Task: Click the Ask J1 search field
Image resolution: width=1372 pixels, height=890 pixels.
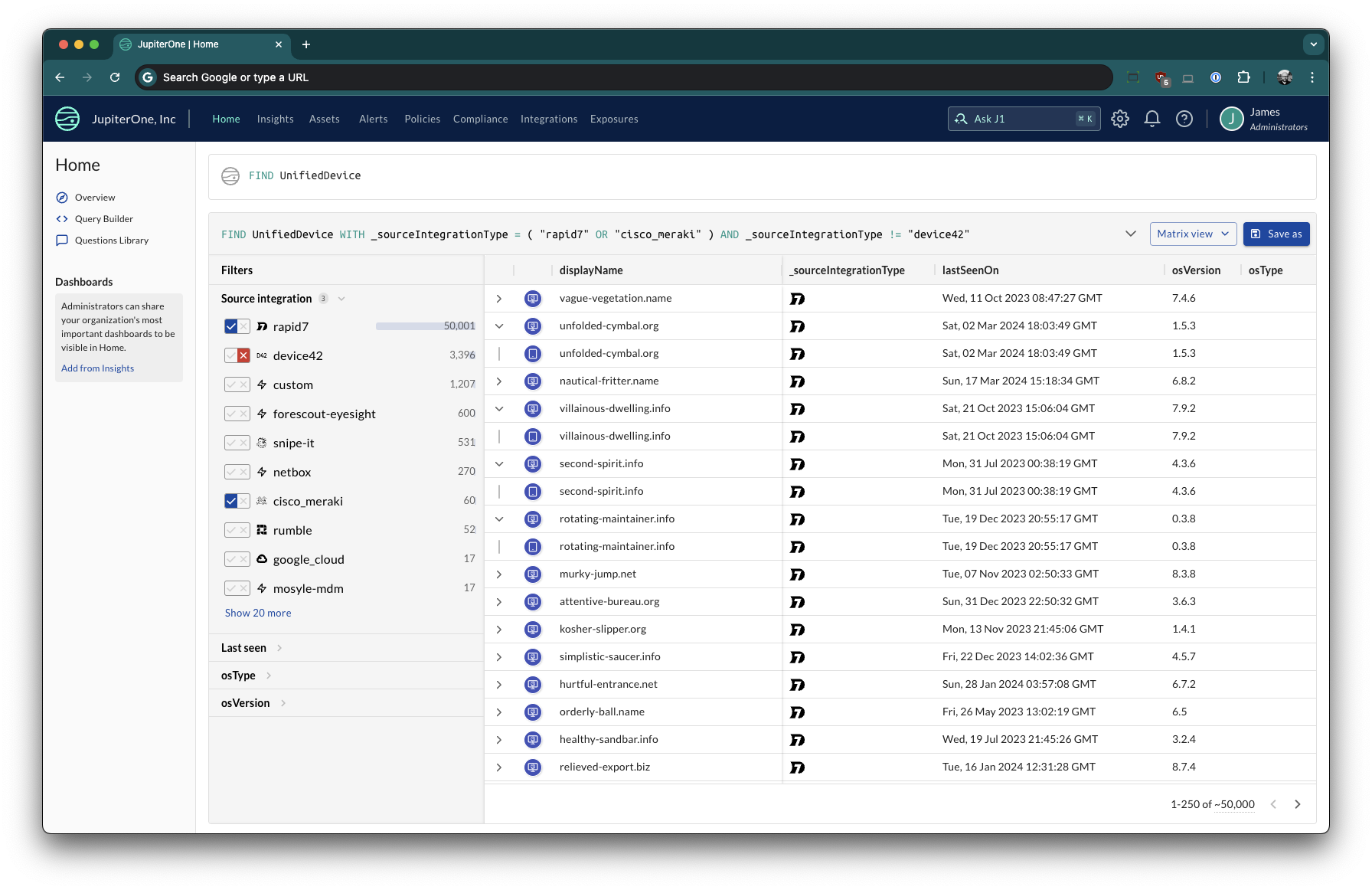Action: (1024, 119)
